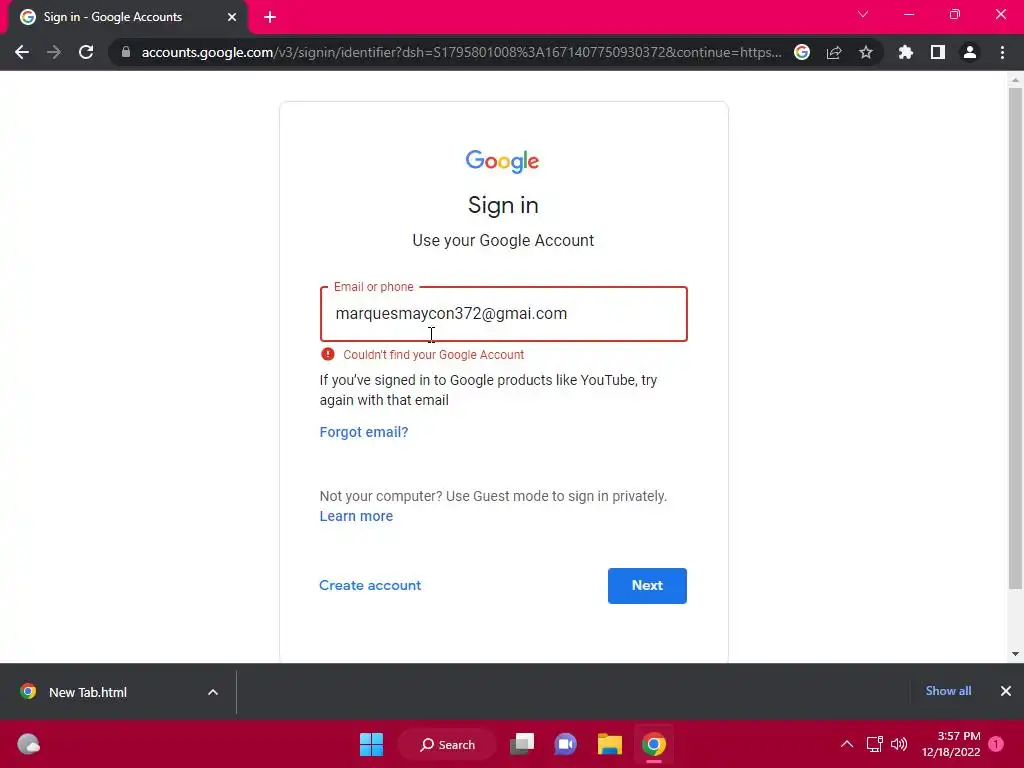1024x768 pixels.
Task: Click the scrollbar down arrow
Action: [1015, 654]
